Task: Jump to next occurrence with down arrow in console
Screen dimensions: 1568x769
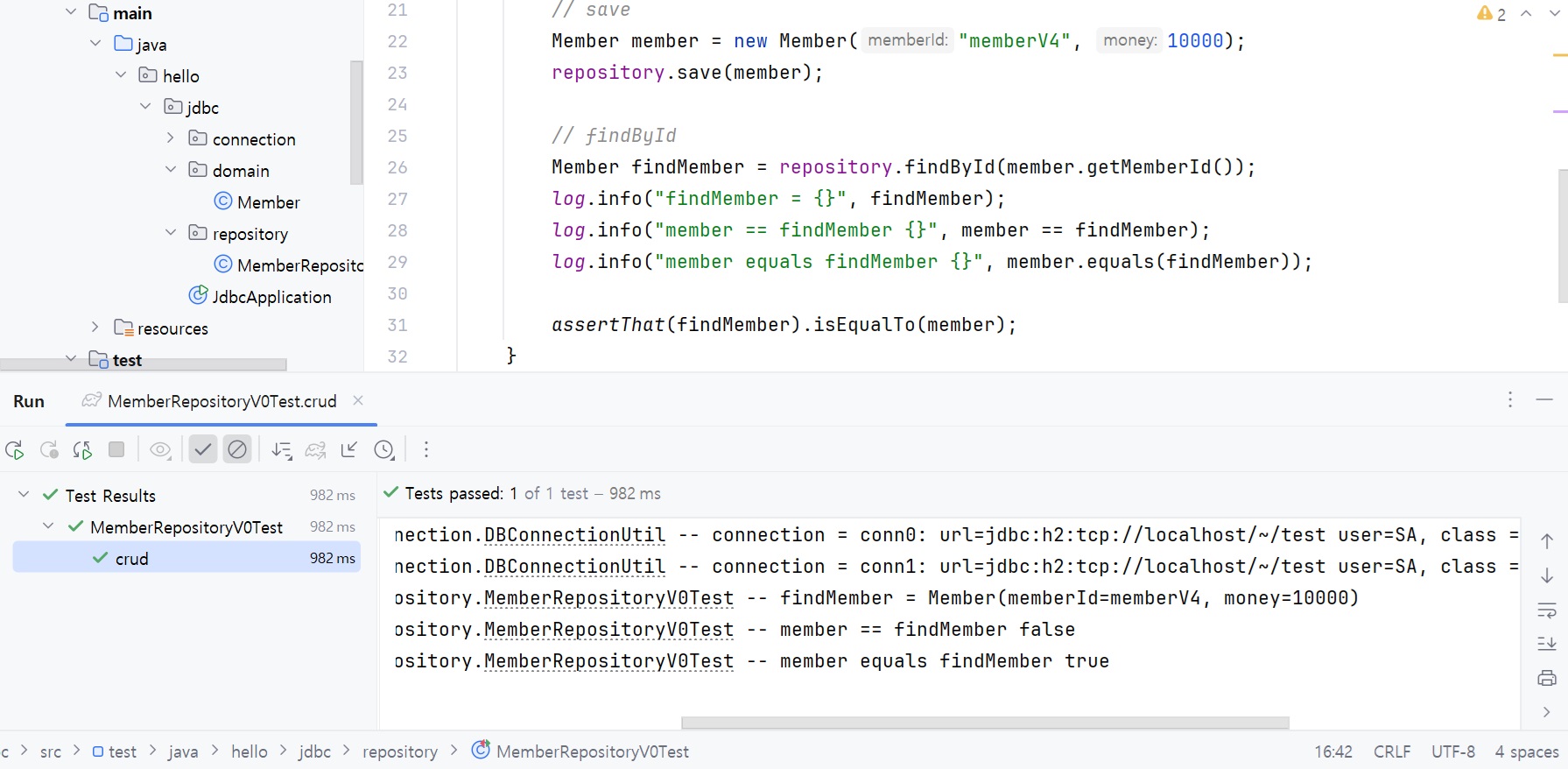Action: [1547, 575]
